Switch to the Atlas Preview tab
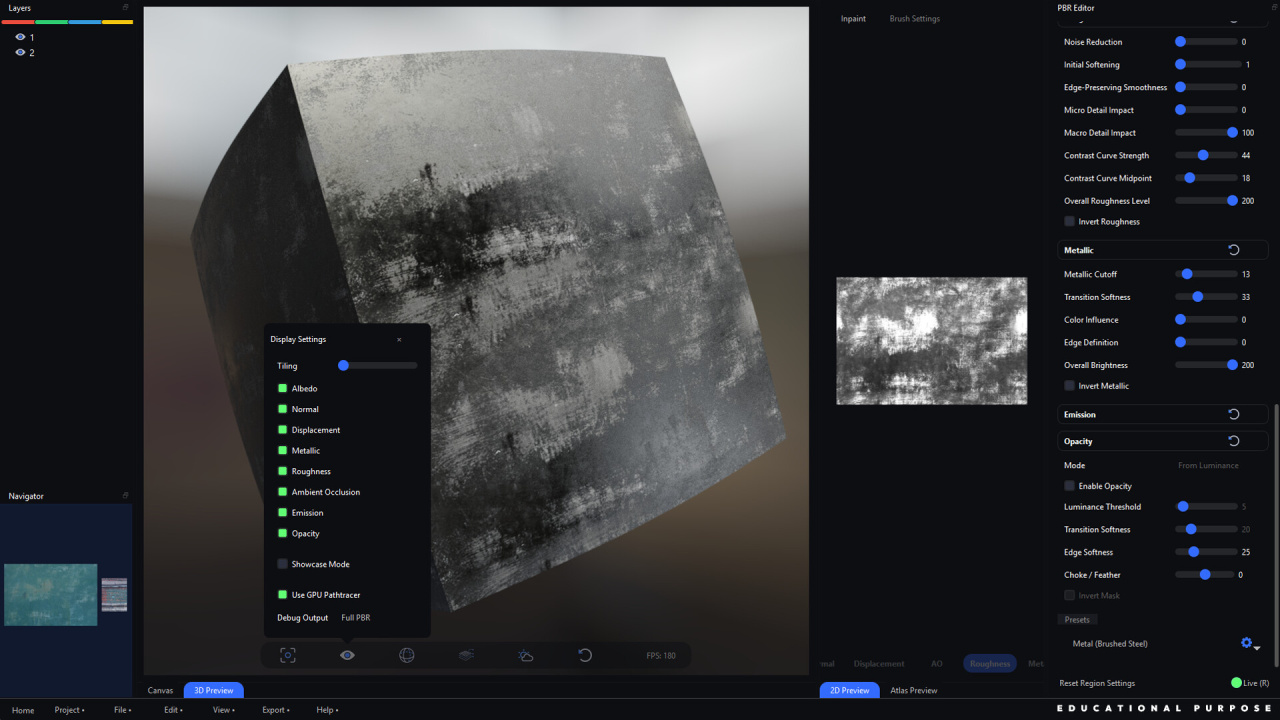1280x720 pixels. point(913,690)
